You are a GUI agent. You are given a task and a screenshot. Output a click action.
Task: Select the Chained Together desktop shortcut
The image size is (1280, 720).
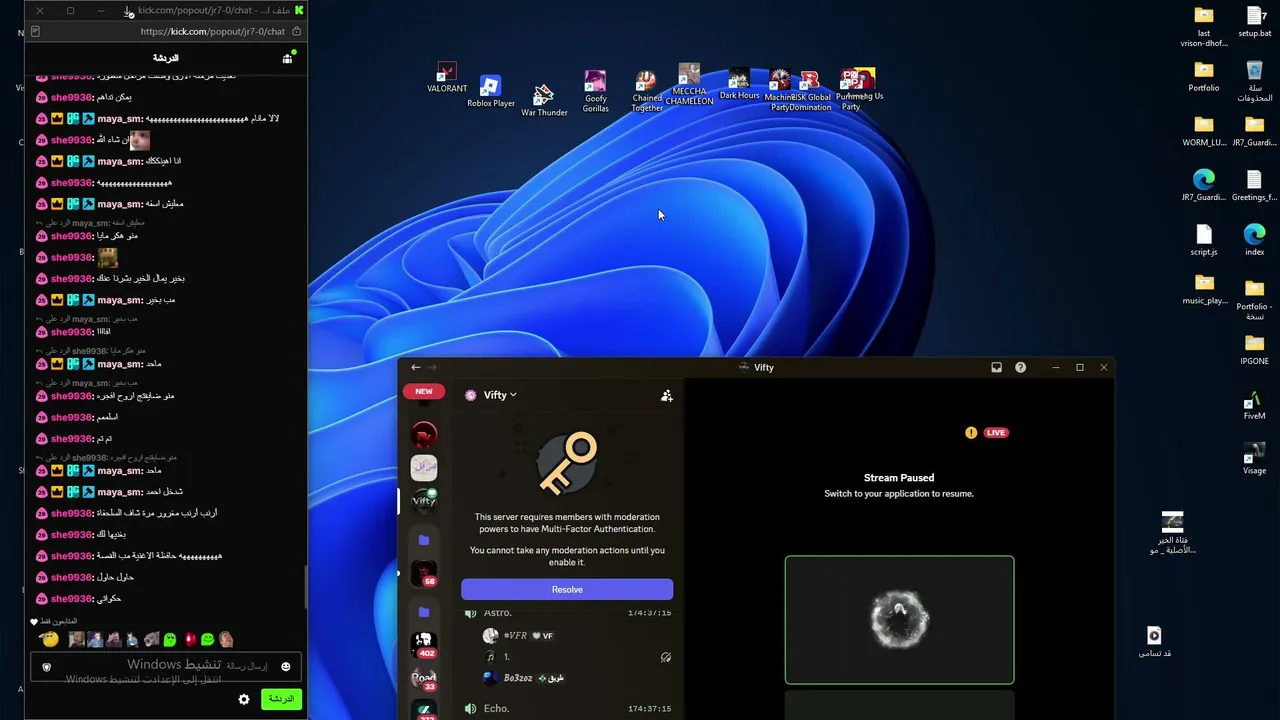(647, 90)
